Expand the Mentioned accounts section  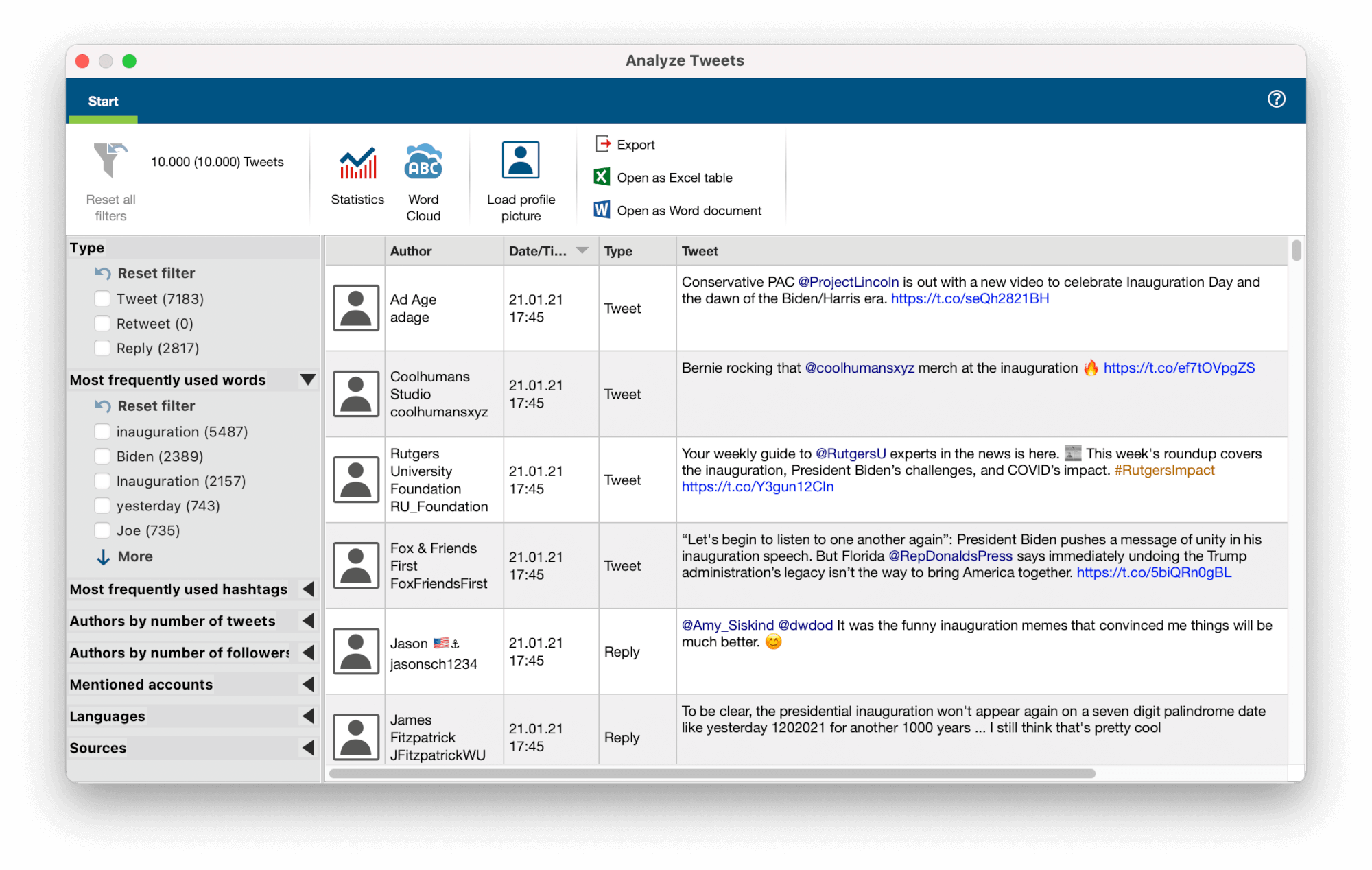(309, 684)
